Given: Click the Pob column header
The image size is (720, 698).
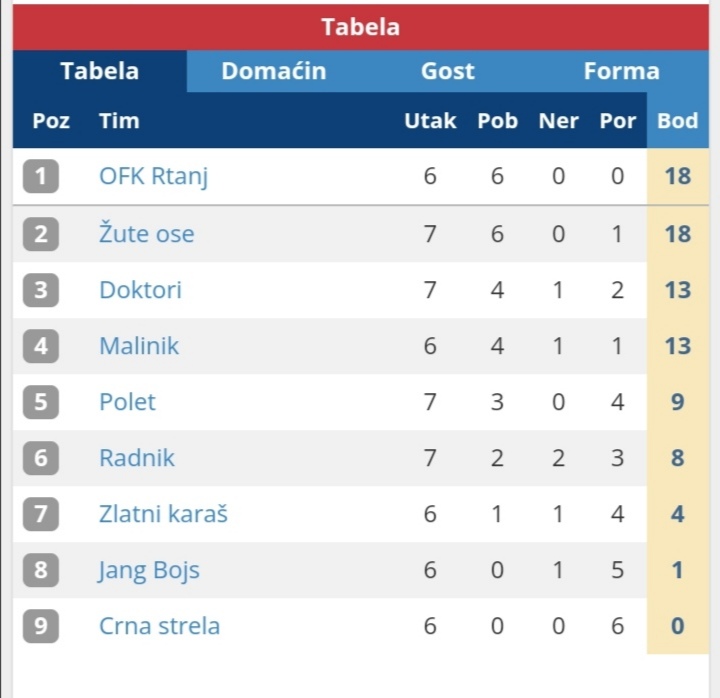Looking at the screenshot, I should [497, 121].
